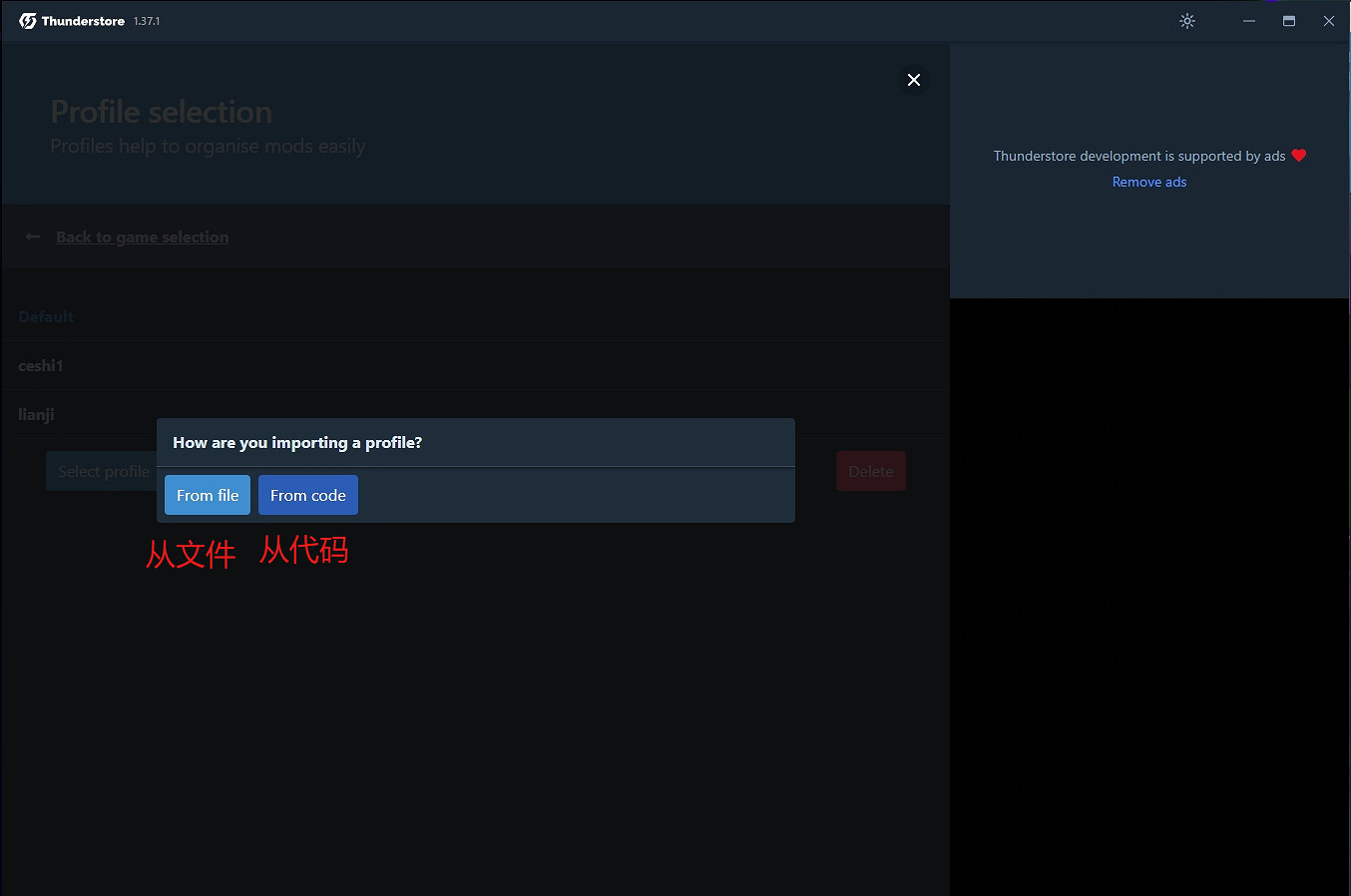The height and width of the screenshot is (896, 1351).
Task: Minimize the Thunderstore window
Action: pyautogui.click(x=1249, y=21)
